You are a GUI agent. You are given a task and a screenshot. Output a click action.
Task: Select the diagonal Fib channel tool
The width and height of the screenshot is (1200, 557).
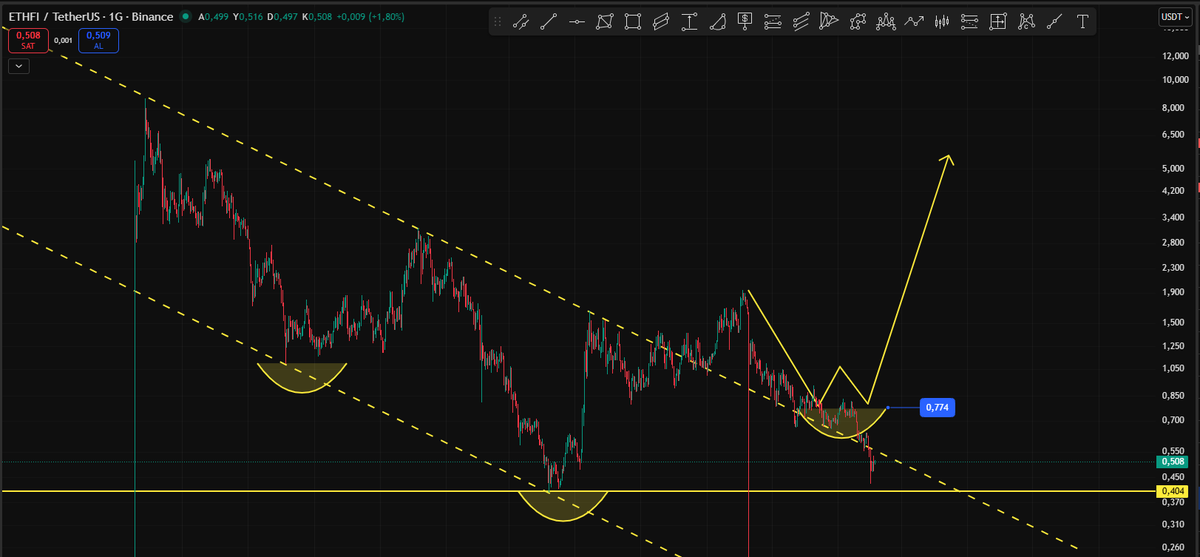(801, 21)
